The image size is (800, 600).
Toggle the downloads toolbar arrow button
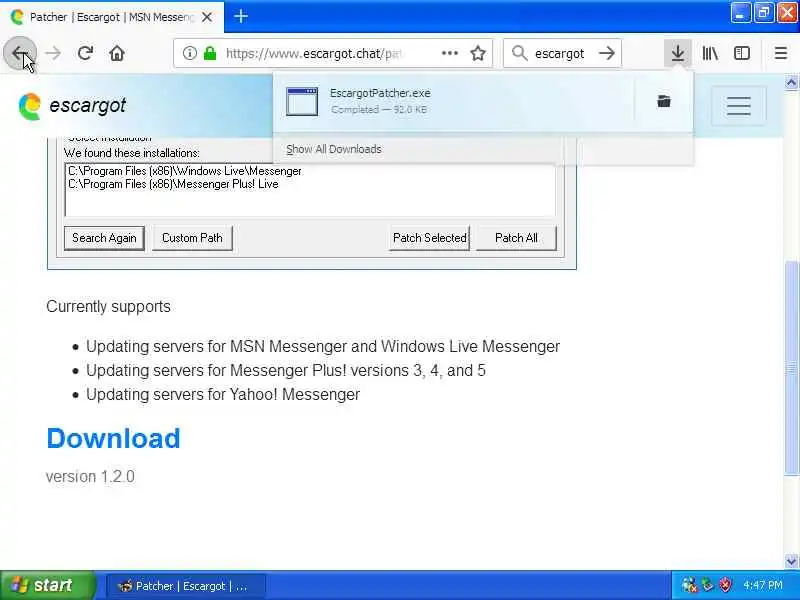[678, 53]
